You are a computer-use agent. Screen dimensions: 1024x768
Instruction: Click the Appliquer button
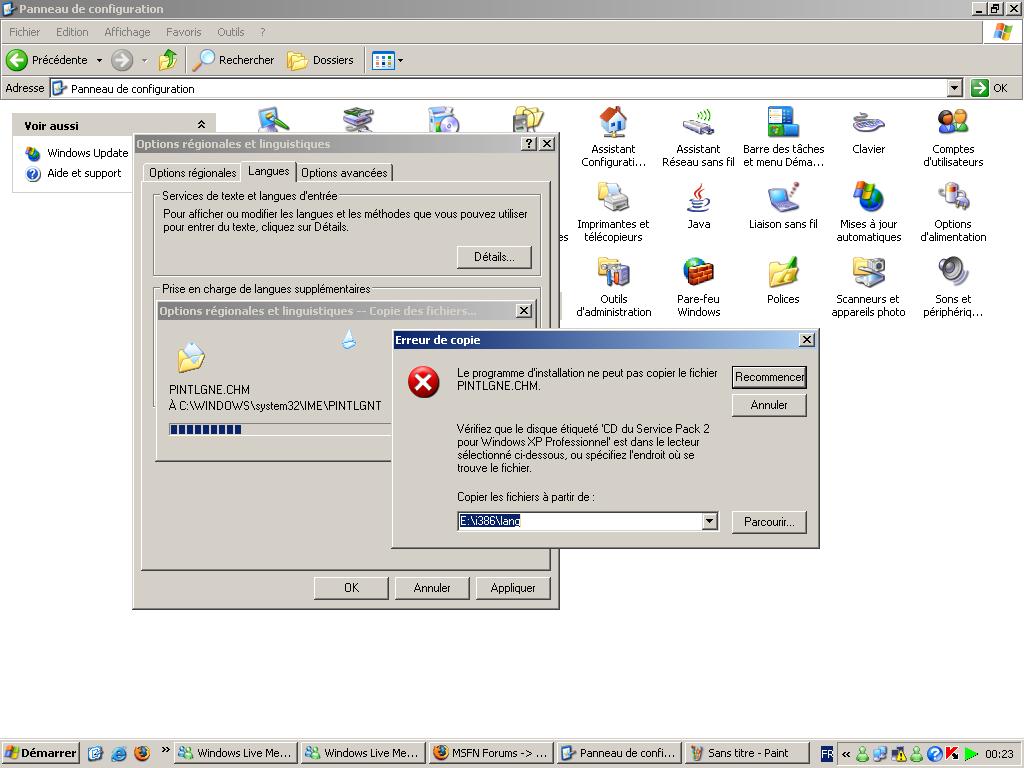click(x=513, y=588)
